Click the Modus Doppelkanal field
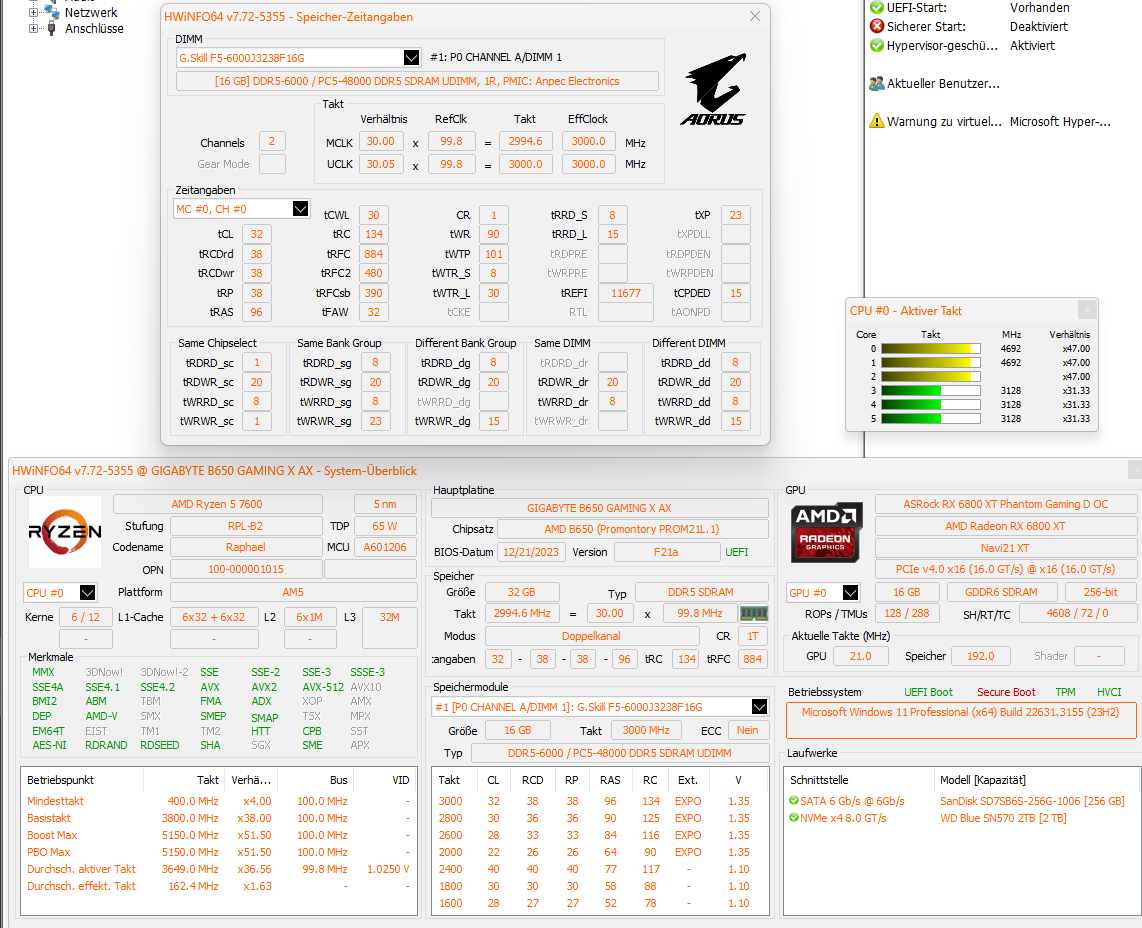 591,636
